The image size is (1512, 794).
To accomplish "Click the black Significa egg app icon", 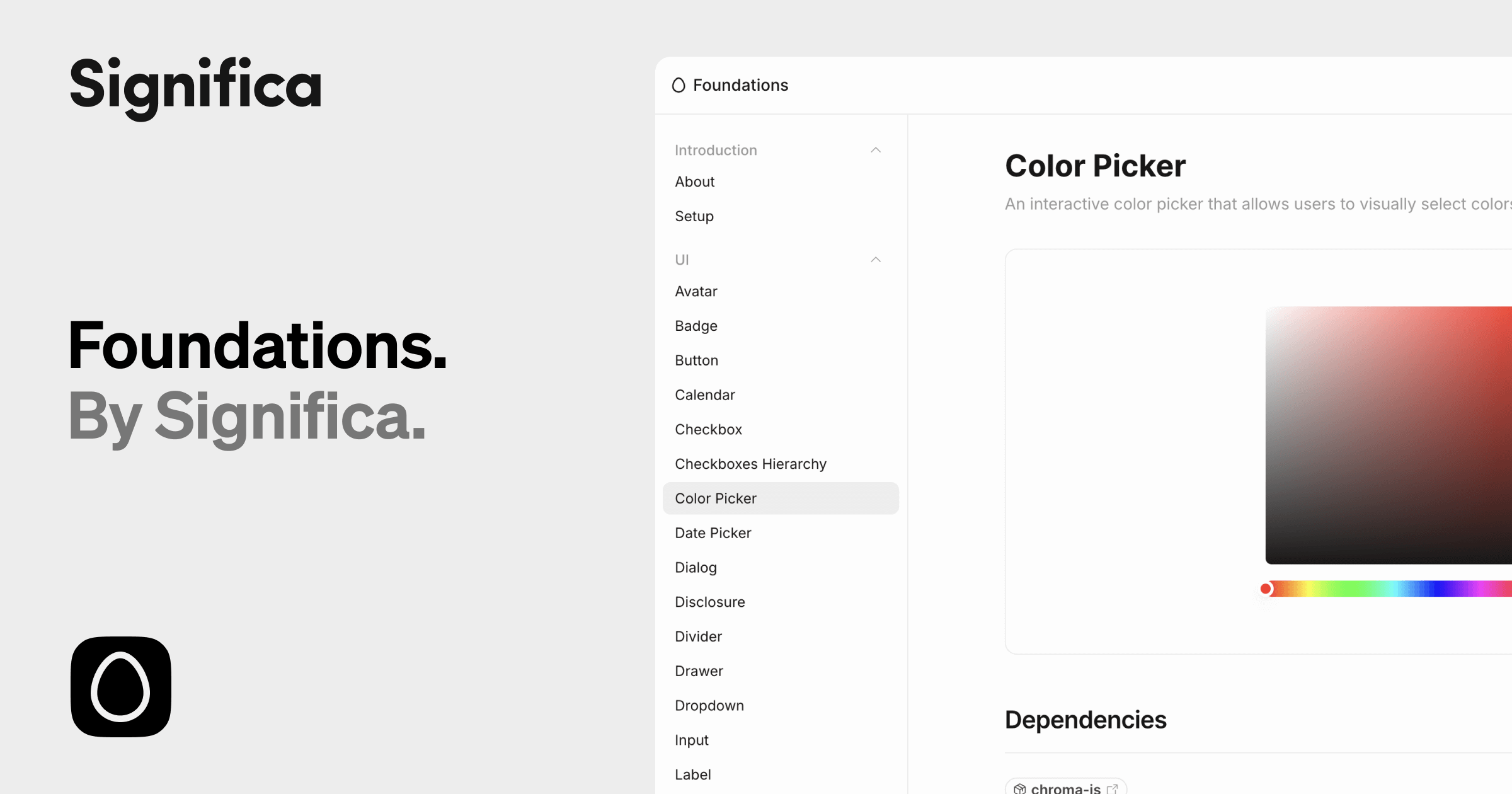I will (121, 686).
